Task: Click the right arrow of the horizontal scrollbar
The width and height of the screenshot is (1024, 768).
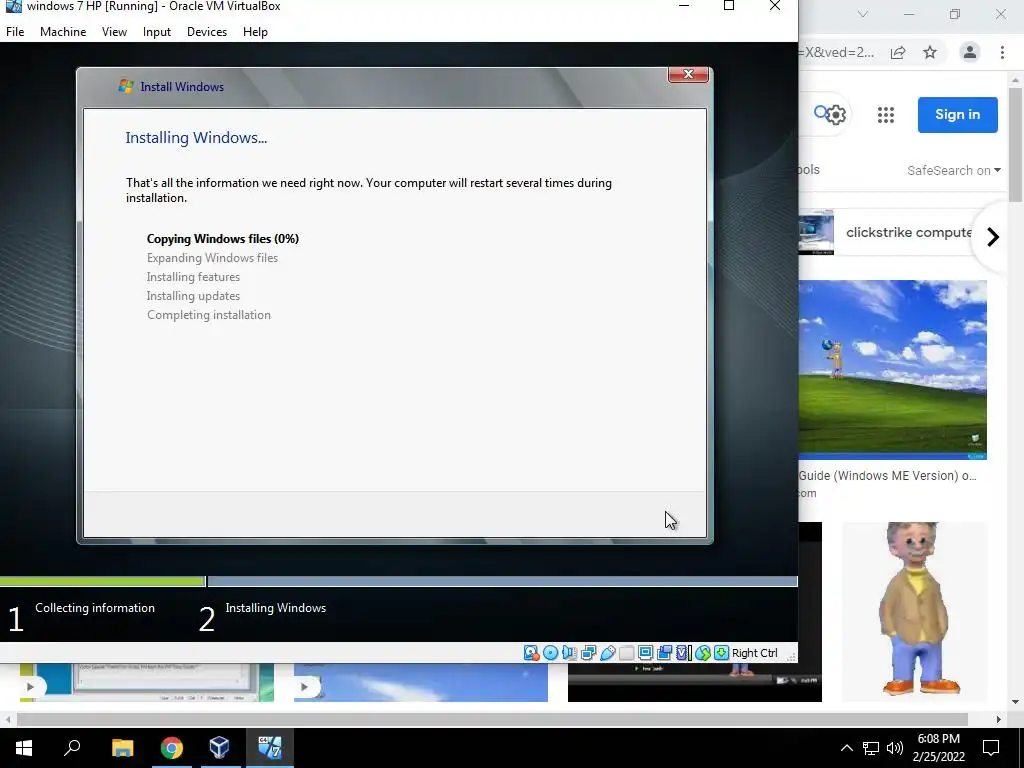Action: click(998, 719)
